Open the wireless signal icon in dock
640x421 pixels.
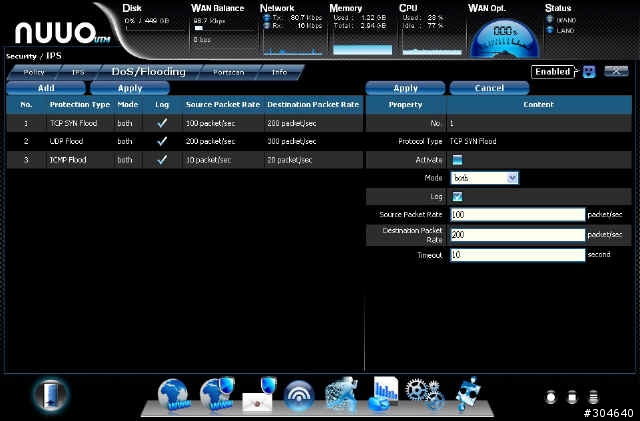(299, 396)
